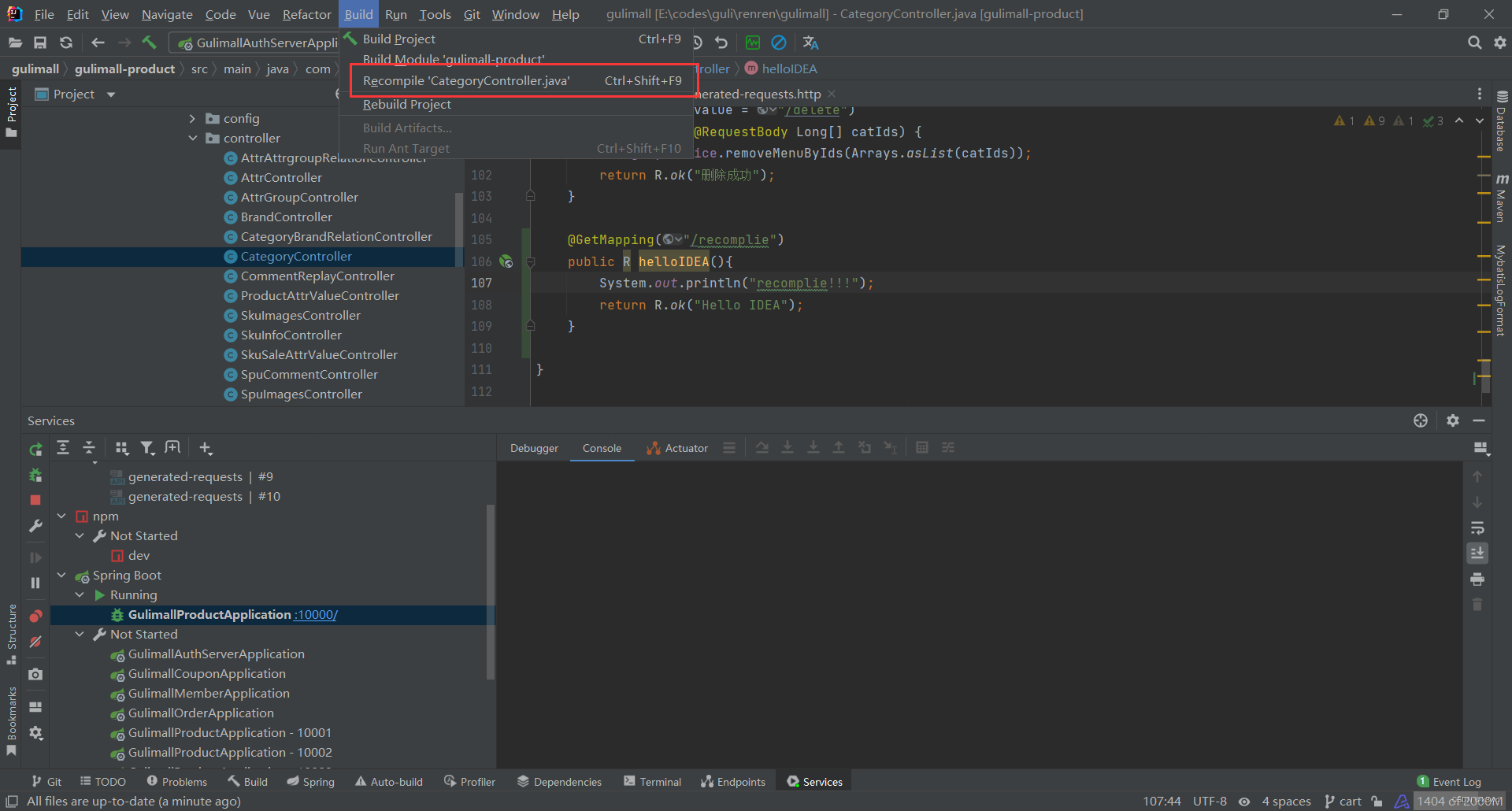Open the :10000/ link of GulimallProductApplication
Viewport: 1512px width, 811px height.
click(x=316, y=614)
